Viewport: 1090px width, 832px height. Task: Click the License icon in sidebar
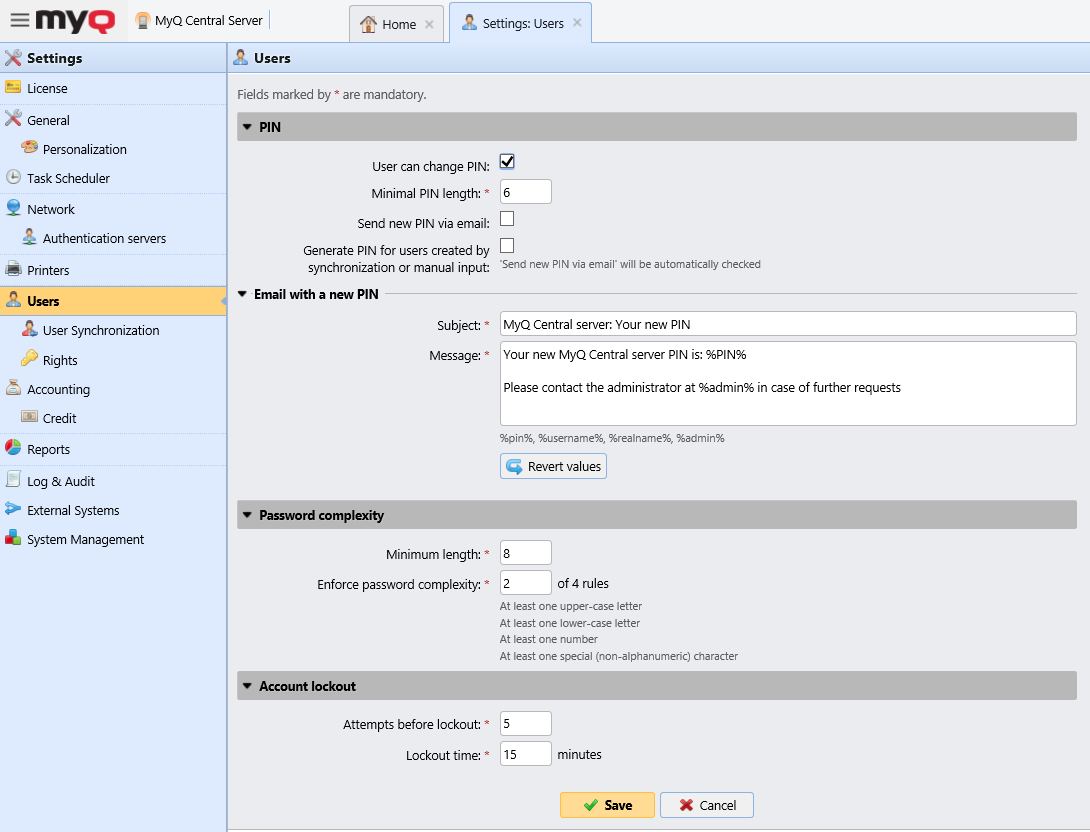point(13,88)
